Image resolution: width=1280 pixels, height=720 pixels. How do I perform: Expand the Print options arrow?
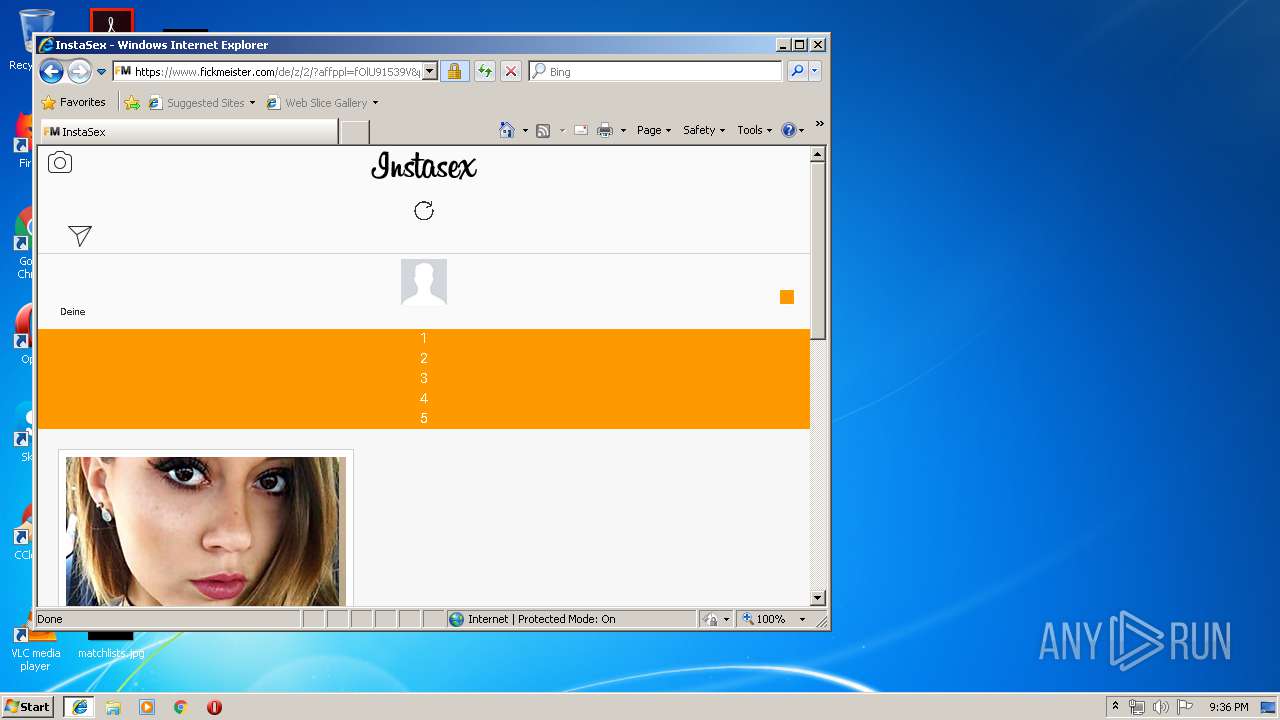tap(623, 130)
